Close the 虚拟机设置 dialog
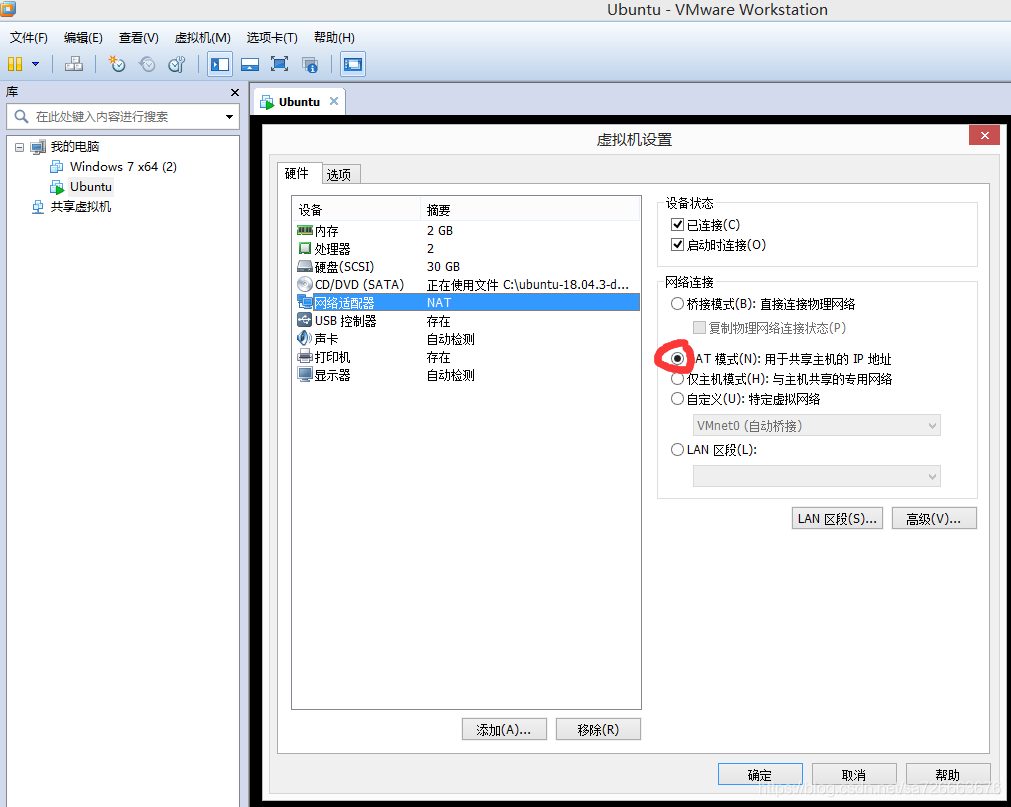 [x=985, y=135]
